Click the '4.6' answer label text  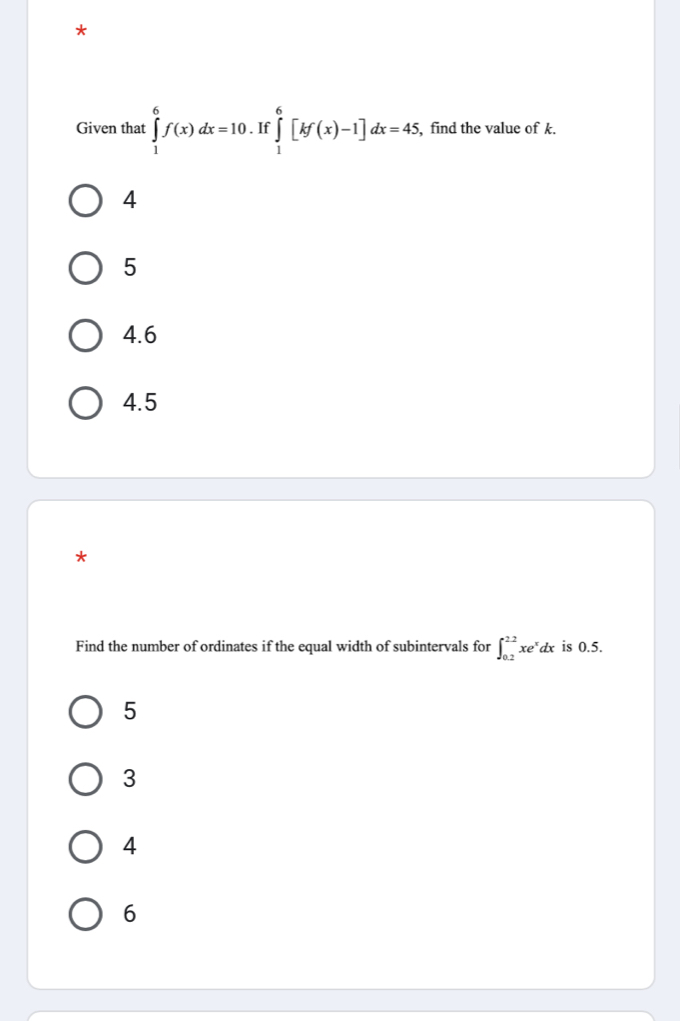point(139,336)
